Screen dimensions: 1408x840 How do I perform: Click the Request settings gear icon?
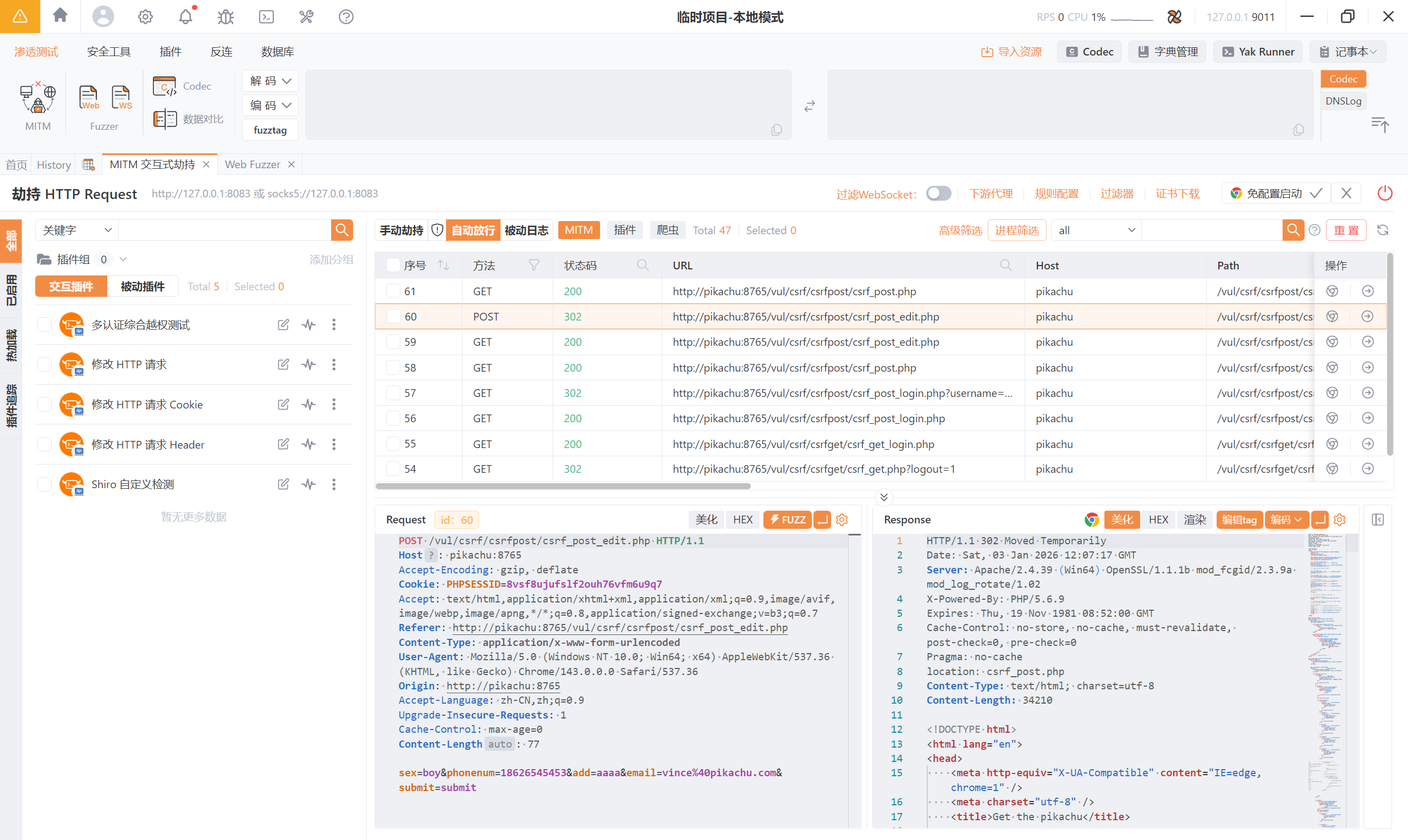(842, 520)
